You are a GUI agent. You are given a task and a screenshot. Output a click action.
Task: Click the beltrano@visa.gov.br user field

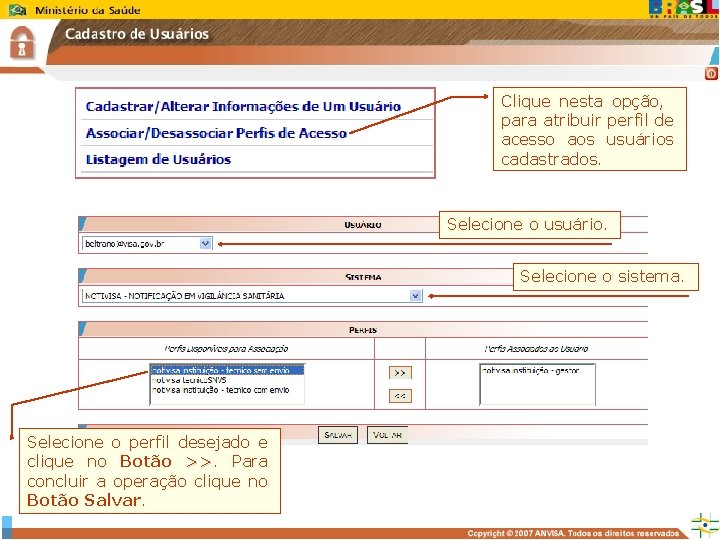click(147, 243)
